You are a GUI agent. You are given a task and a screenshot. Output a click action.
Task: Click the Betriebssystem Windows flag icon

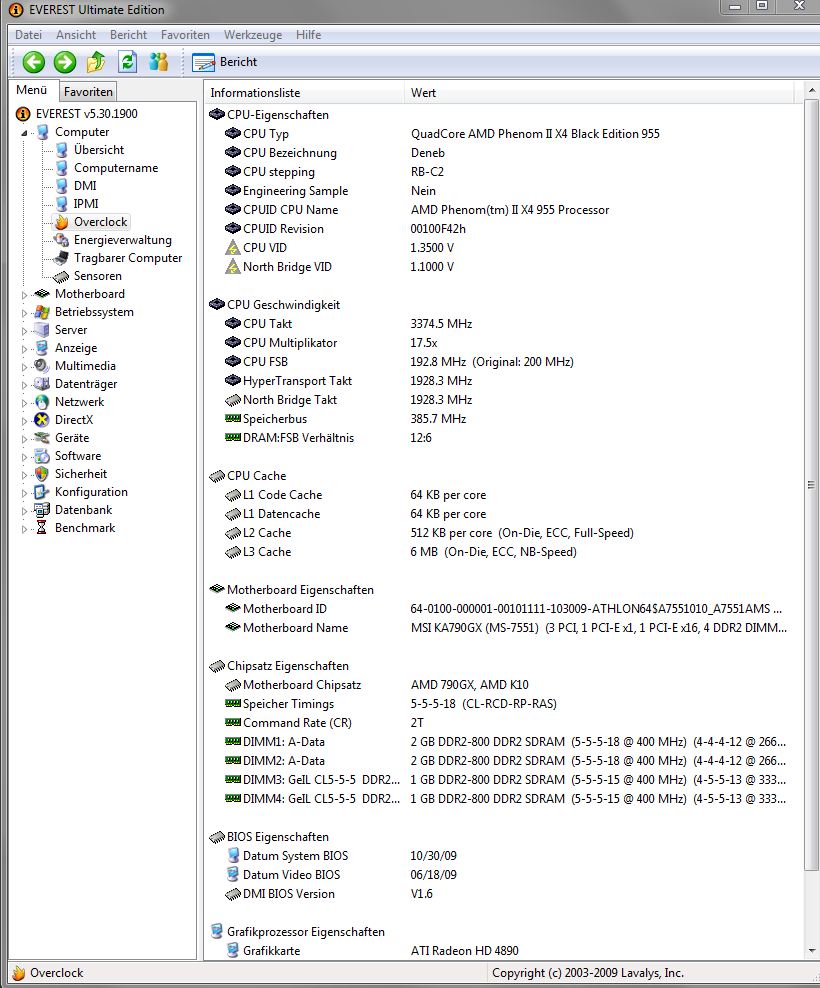(42, 312)
